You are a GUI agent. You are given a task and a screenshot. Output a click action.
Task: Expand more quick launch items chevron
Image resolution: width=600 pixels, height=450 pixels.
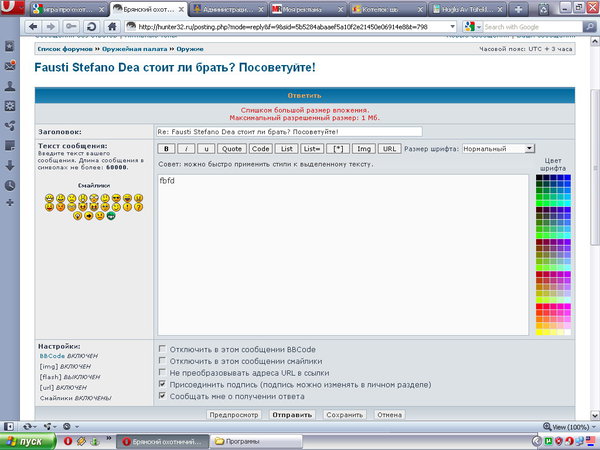[x=108, y=438]
